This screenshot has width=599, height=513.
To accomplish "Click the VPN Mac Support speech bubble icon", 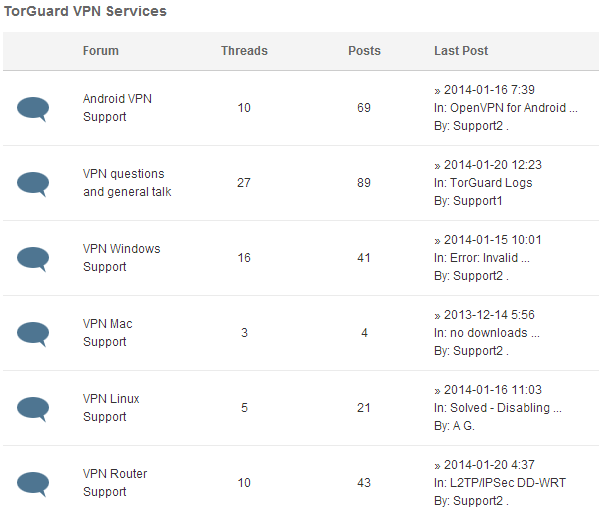I will click(x=33, y=334).
